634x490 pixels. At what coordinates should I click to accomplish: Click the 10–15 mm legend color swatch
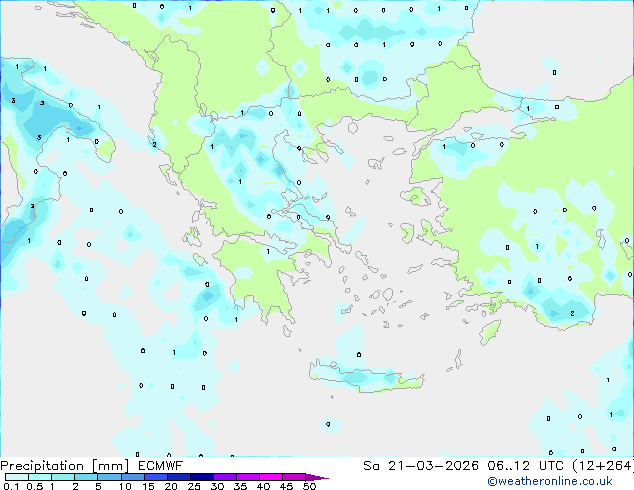click(132, 477)
